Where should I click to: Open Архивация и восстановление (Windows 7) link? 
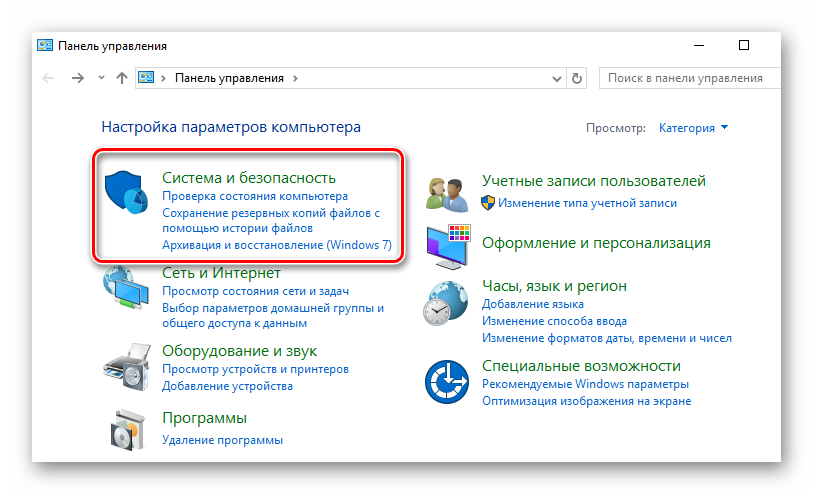(x=276, y=245)
